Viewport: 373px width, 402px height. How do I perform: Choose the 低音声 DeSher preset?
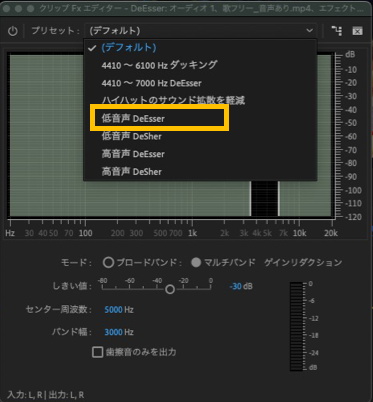pyautogui.click(x=132, y=136)
